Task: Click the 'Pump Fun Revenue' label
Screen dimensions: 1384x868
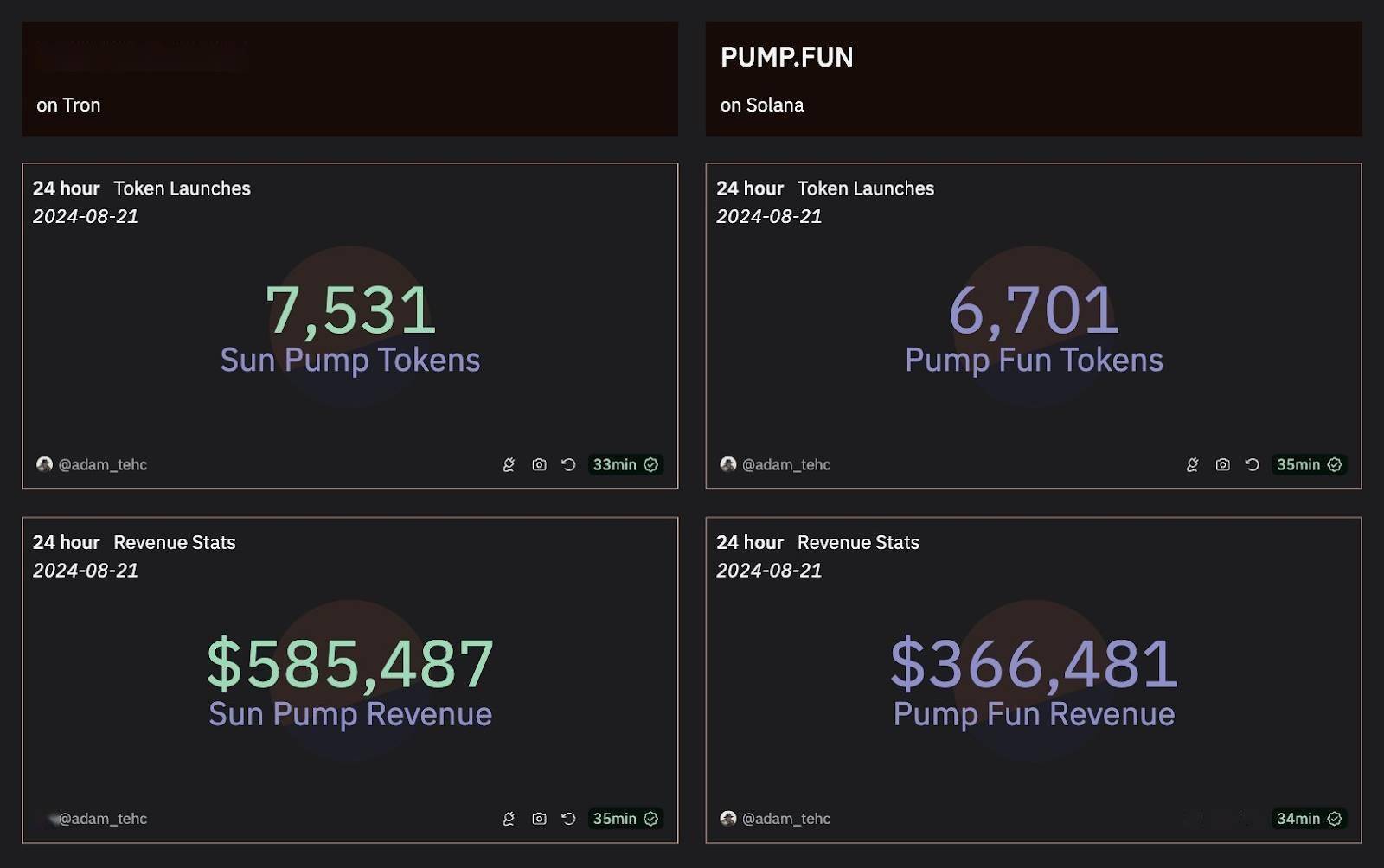Action: (1034, 715)
